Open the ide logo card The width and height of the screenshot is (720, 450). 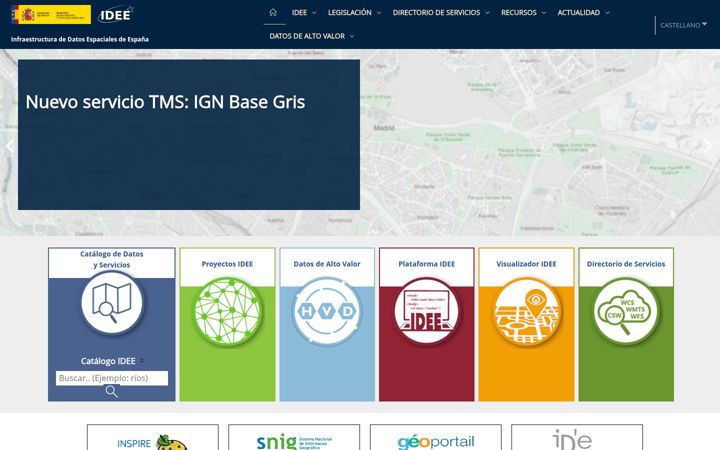[577, 438]
